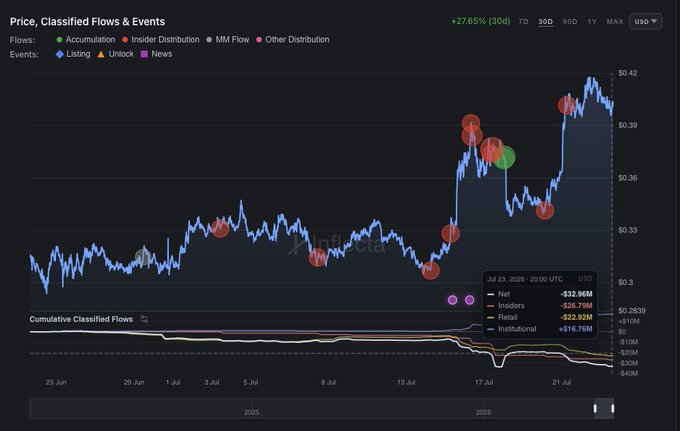Click the Price, Classified Flows & Events title

click(88, 22)
